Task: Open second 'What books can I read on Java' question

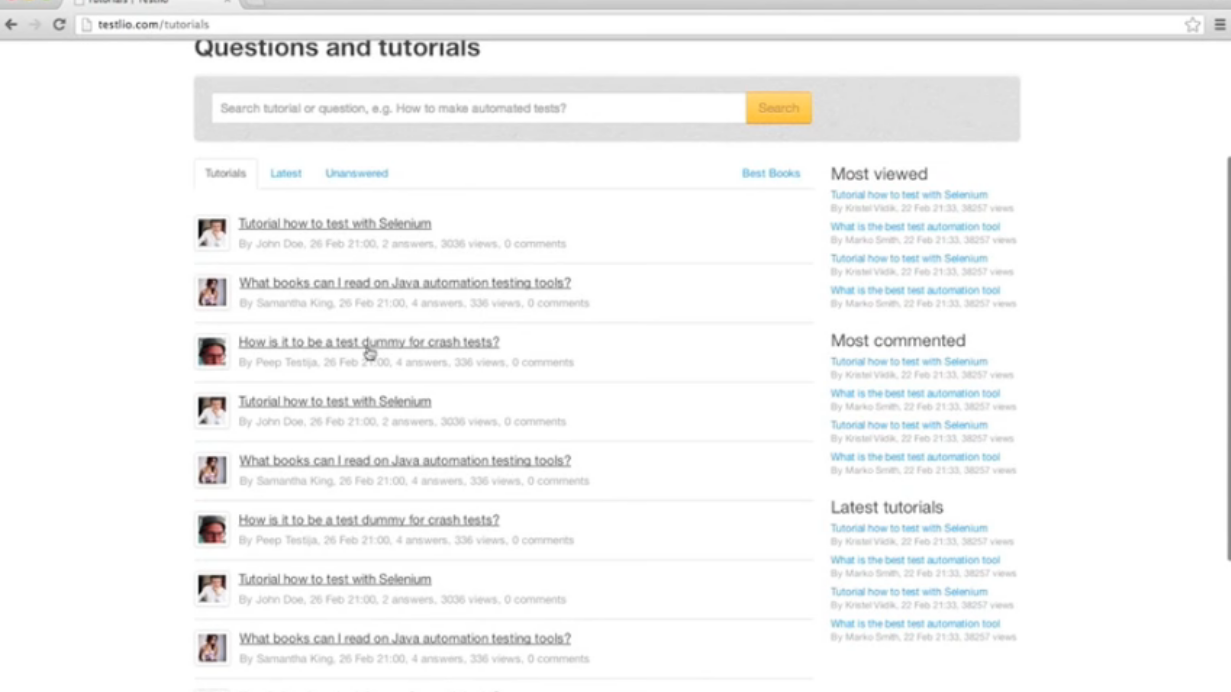Action: [x=405, y=461]
